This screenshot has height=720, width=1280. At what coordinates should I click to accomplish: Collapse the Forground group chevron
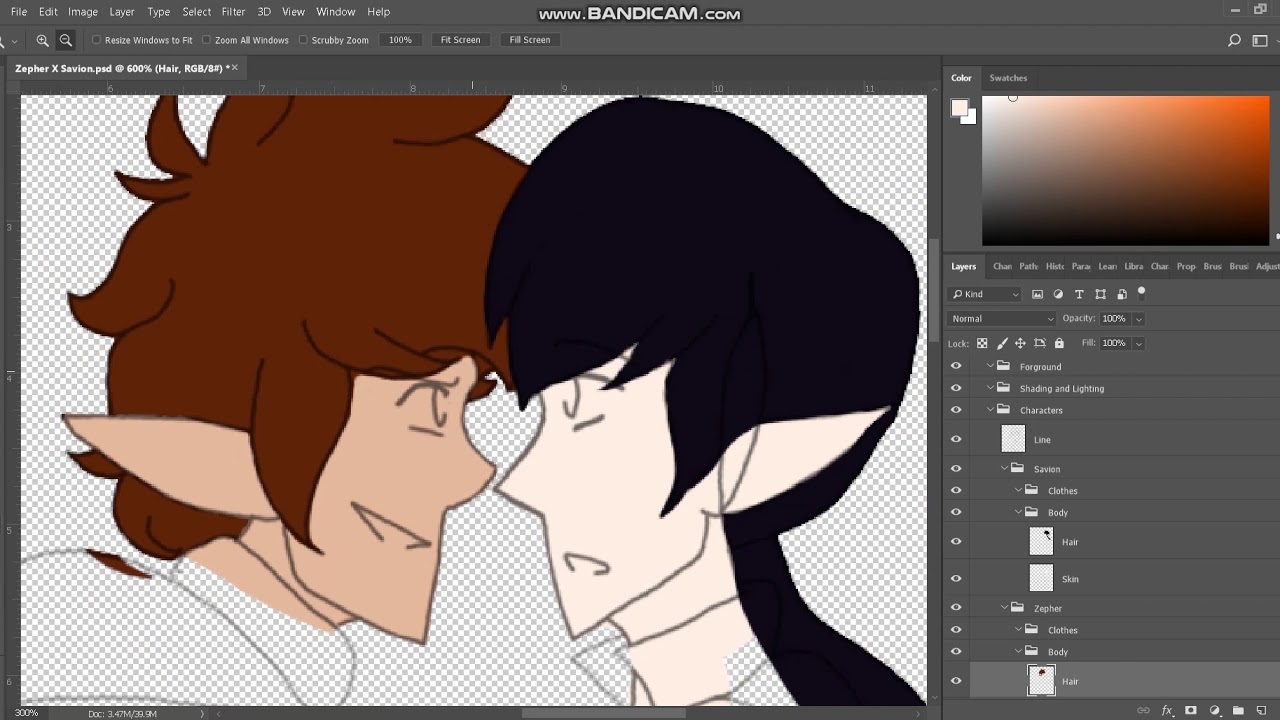tap(990, 366)
